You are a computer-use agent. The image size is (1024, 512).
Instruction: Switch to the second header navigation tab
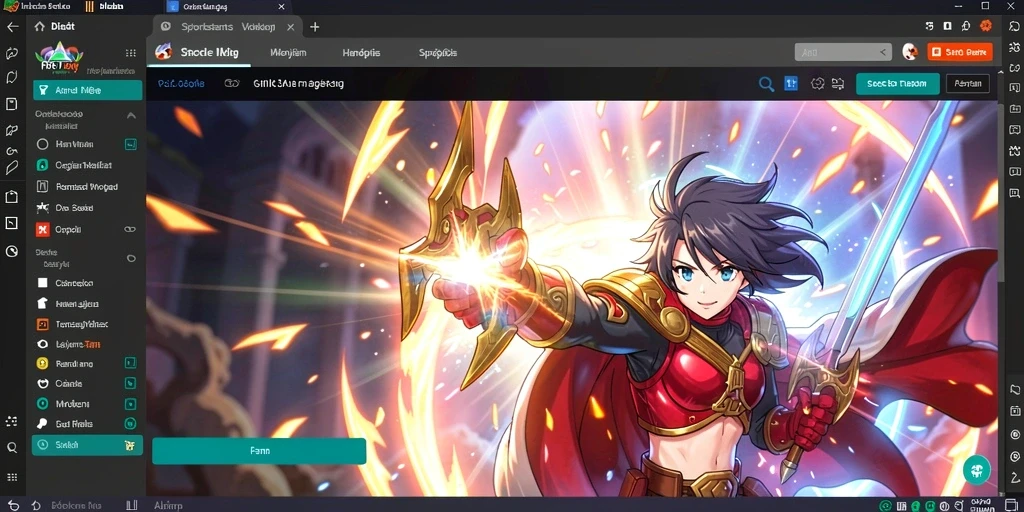288,52
